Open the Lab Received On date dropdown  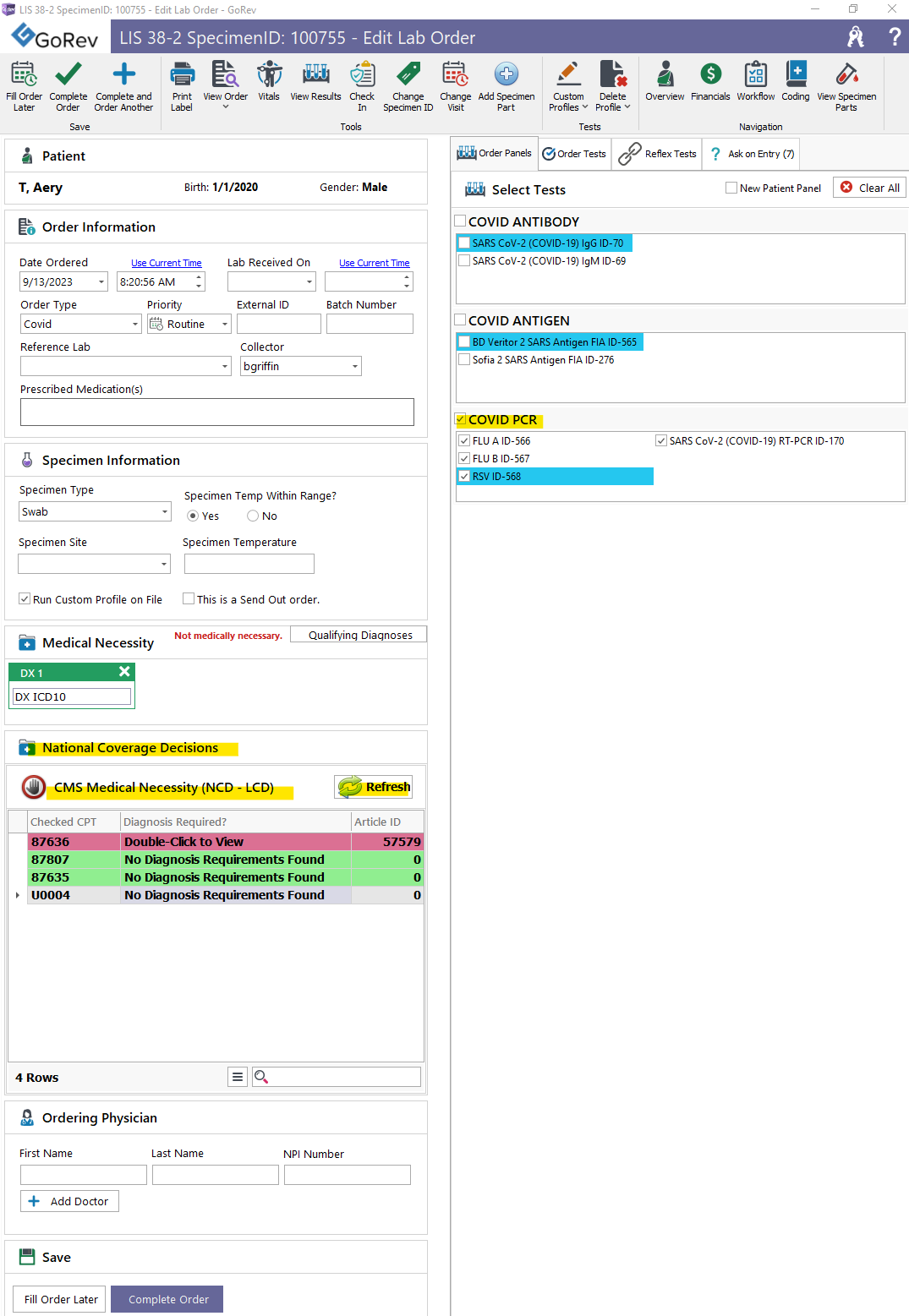click(x=309, y=281)
